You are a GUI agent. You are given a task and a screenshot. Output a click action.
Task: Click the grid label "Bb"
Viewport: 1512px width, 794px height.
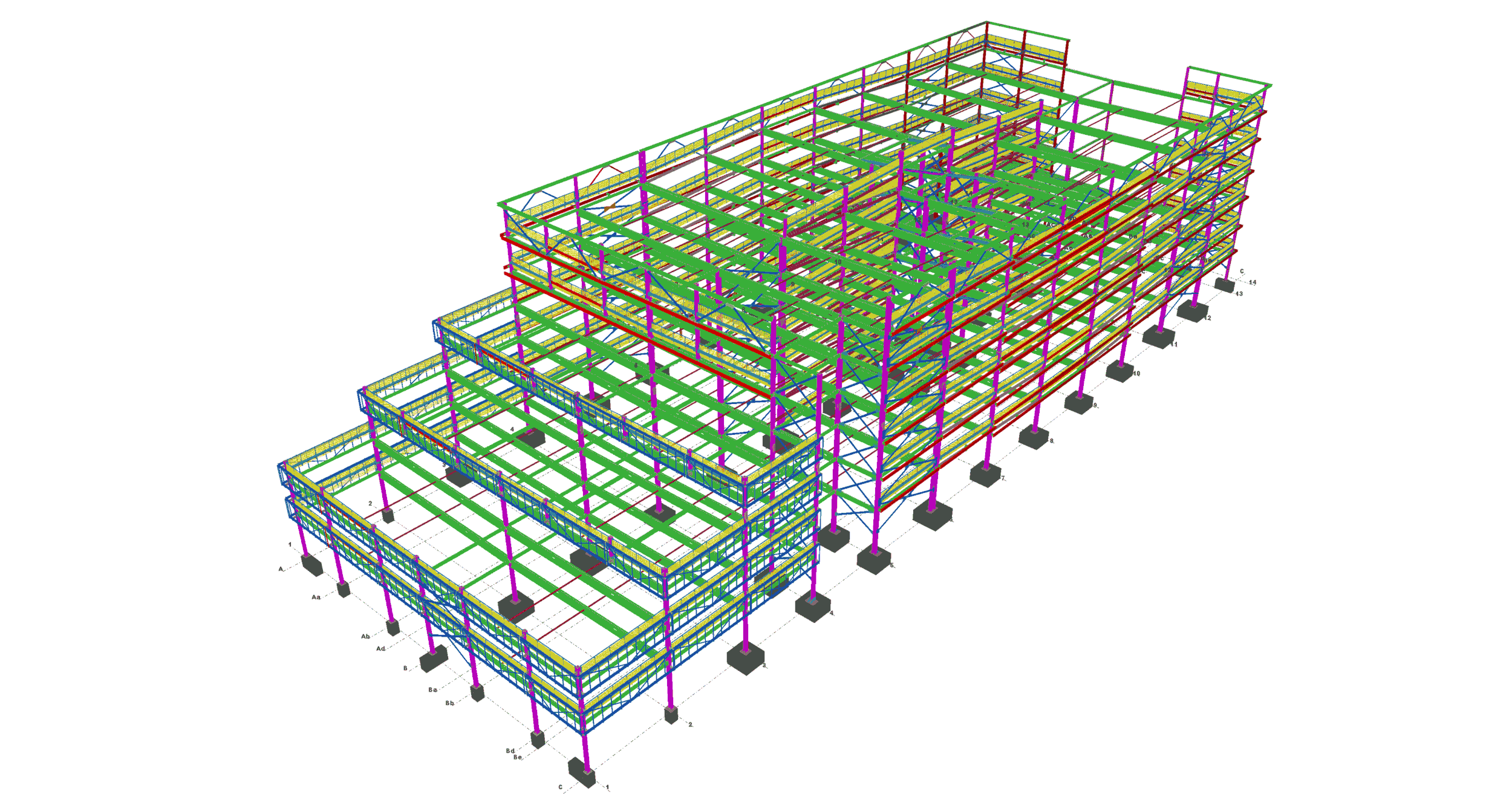point(449,703)
